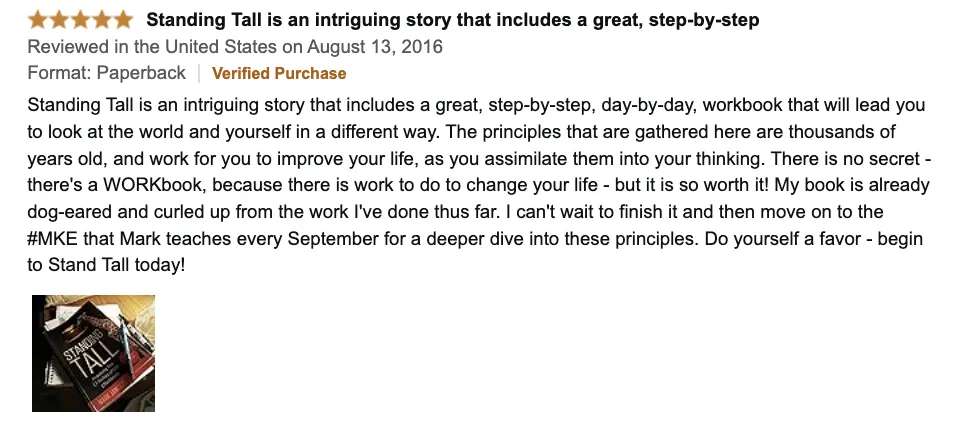The width and height of the screenshot is (960, 422).
Task: Click the third gold rating star
Action: [x=80, y=20]
